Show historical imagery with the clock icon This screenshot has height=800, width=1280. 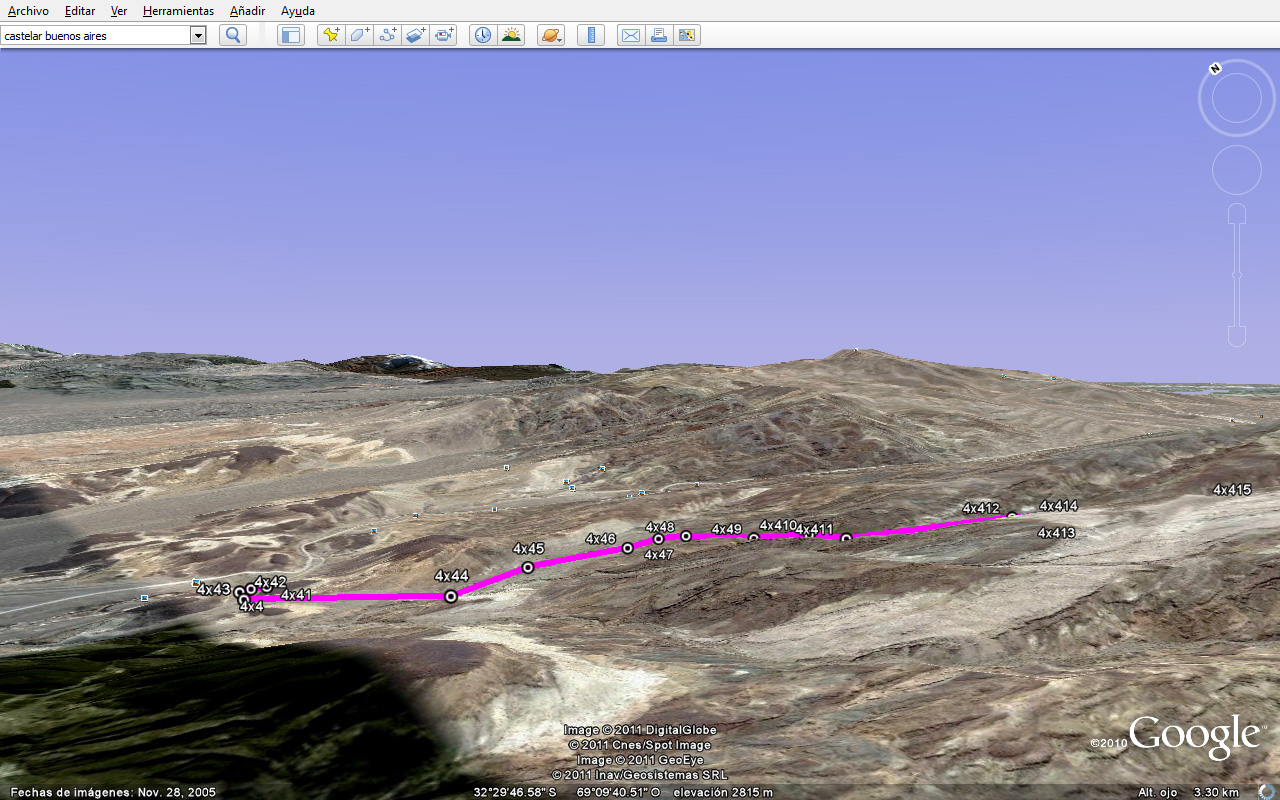[483, 35]
